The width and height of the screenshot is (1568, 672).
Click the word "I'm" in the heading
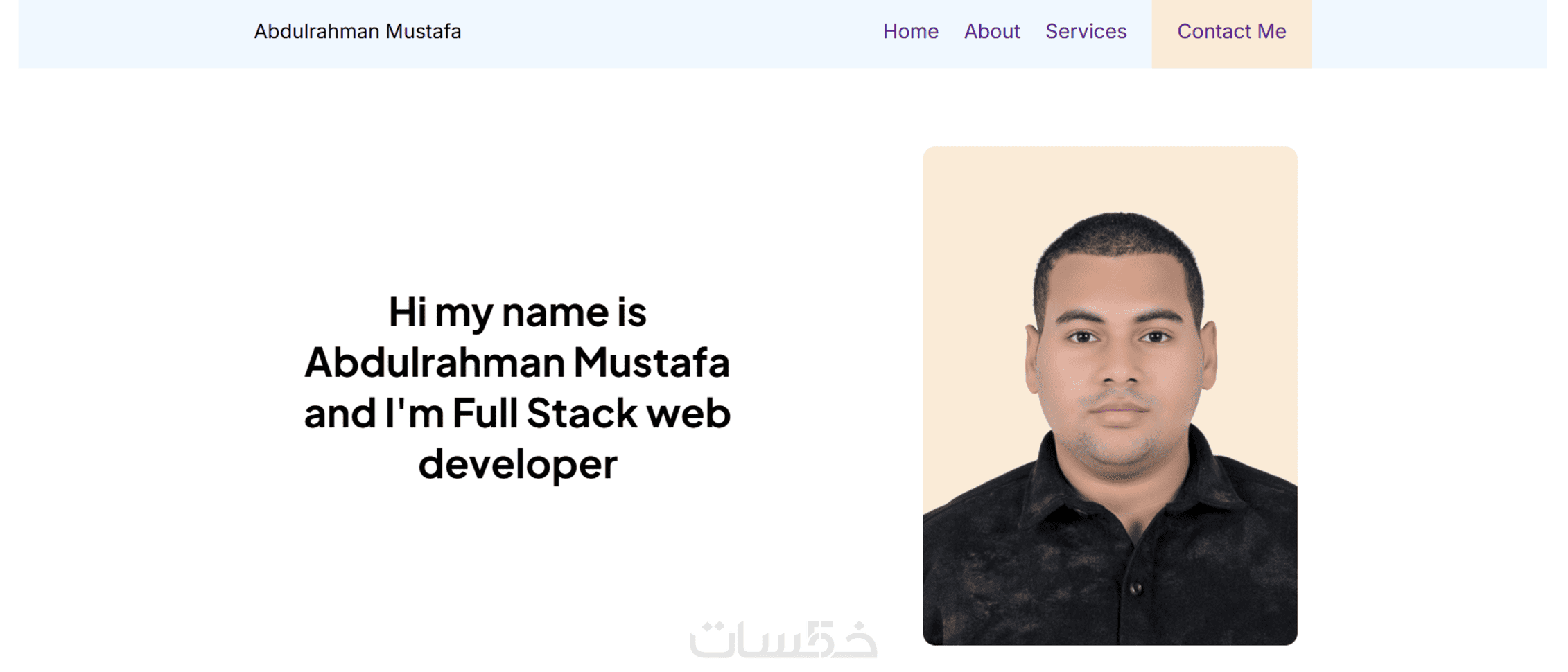(414, 413)
